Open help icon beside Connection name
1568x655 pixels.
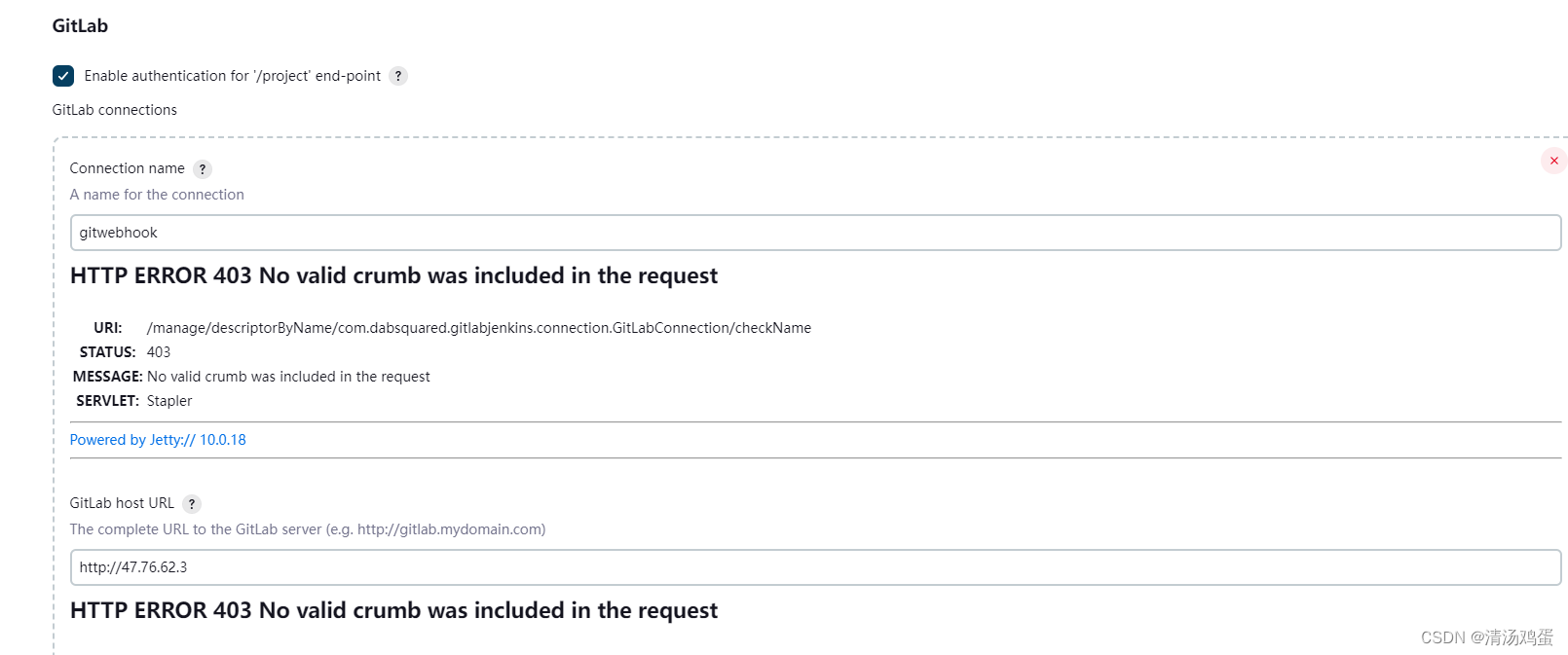pyautogui.click(x=203, y=169)
